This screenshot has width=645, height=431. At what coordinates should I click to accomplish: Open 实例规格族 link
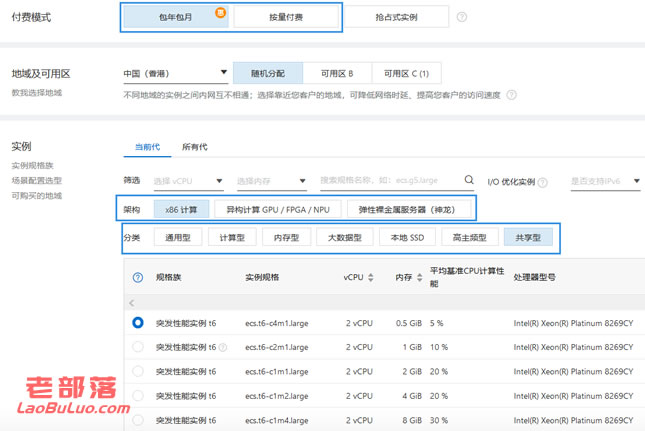coord(32,165)
